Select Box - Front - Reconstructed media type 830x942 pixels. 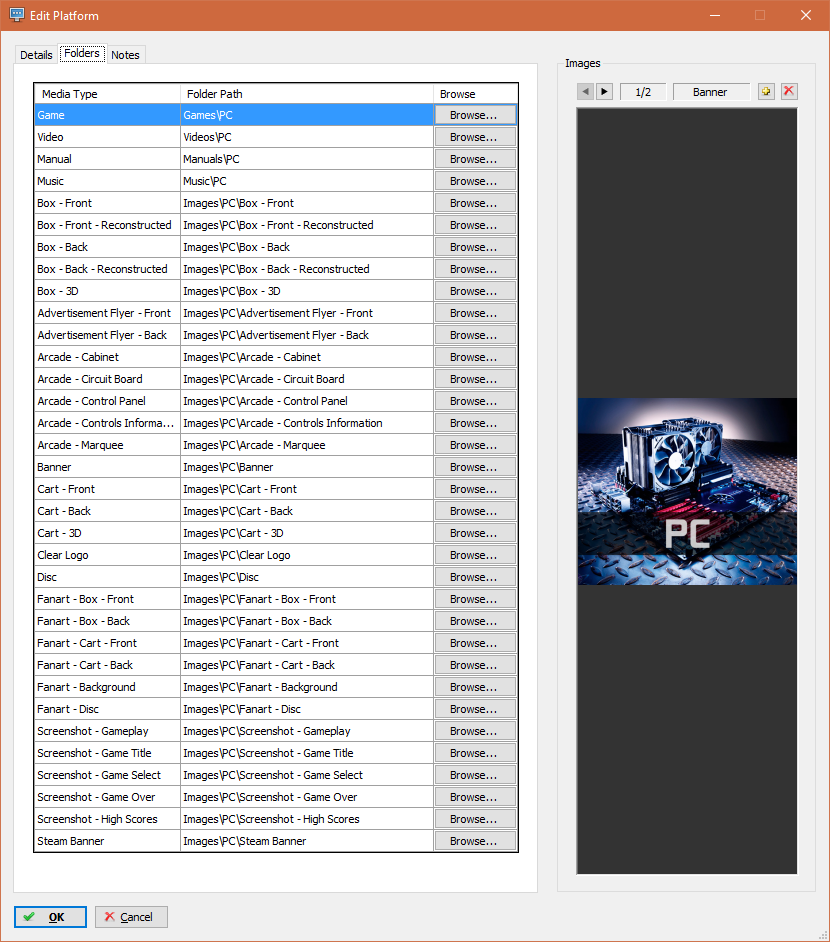107,225
